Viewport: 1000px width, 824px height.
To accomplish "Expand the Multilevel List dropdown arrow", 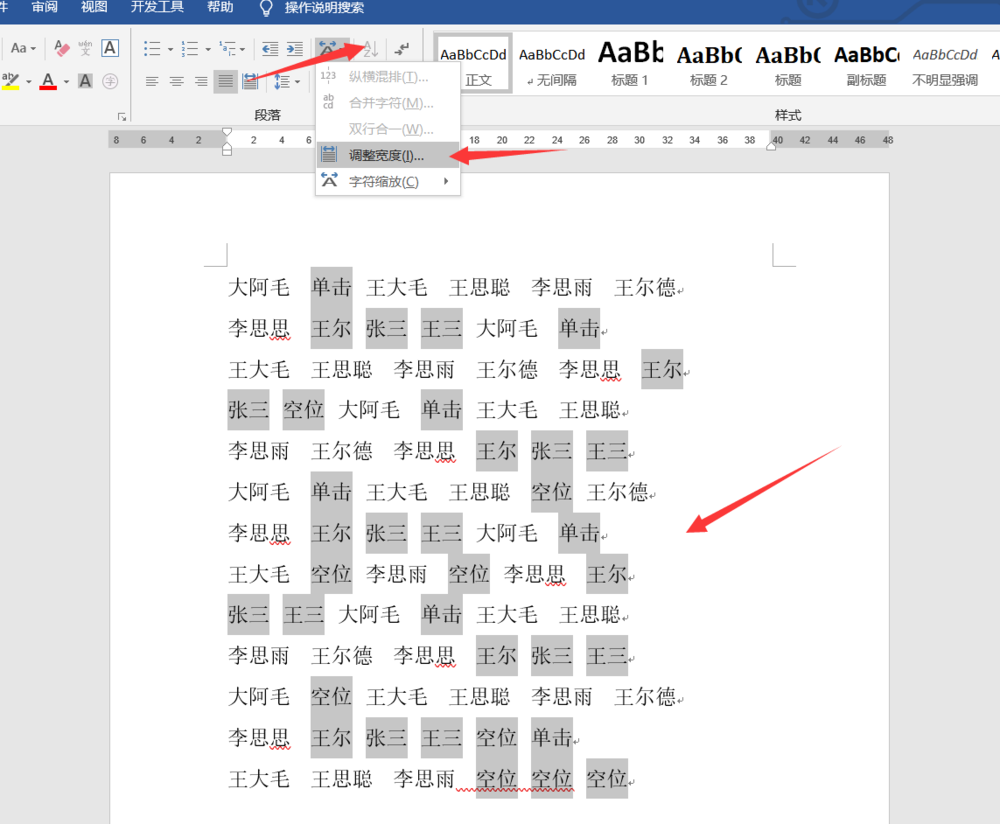I will click(x=242, y=49).
